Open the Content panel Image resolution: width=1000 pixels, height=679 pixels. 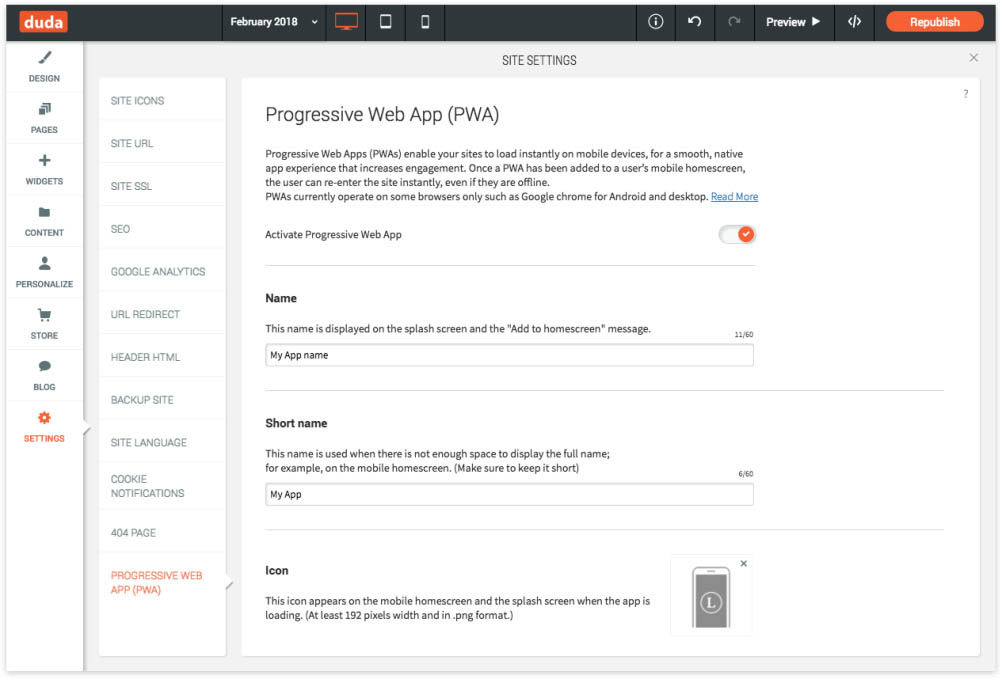point(44,221)
